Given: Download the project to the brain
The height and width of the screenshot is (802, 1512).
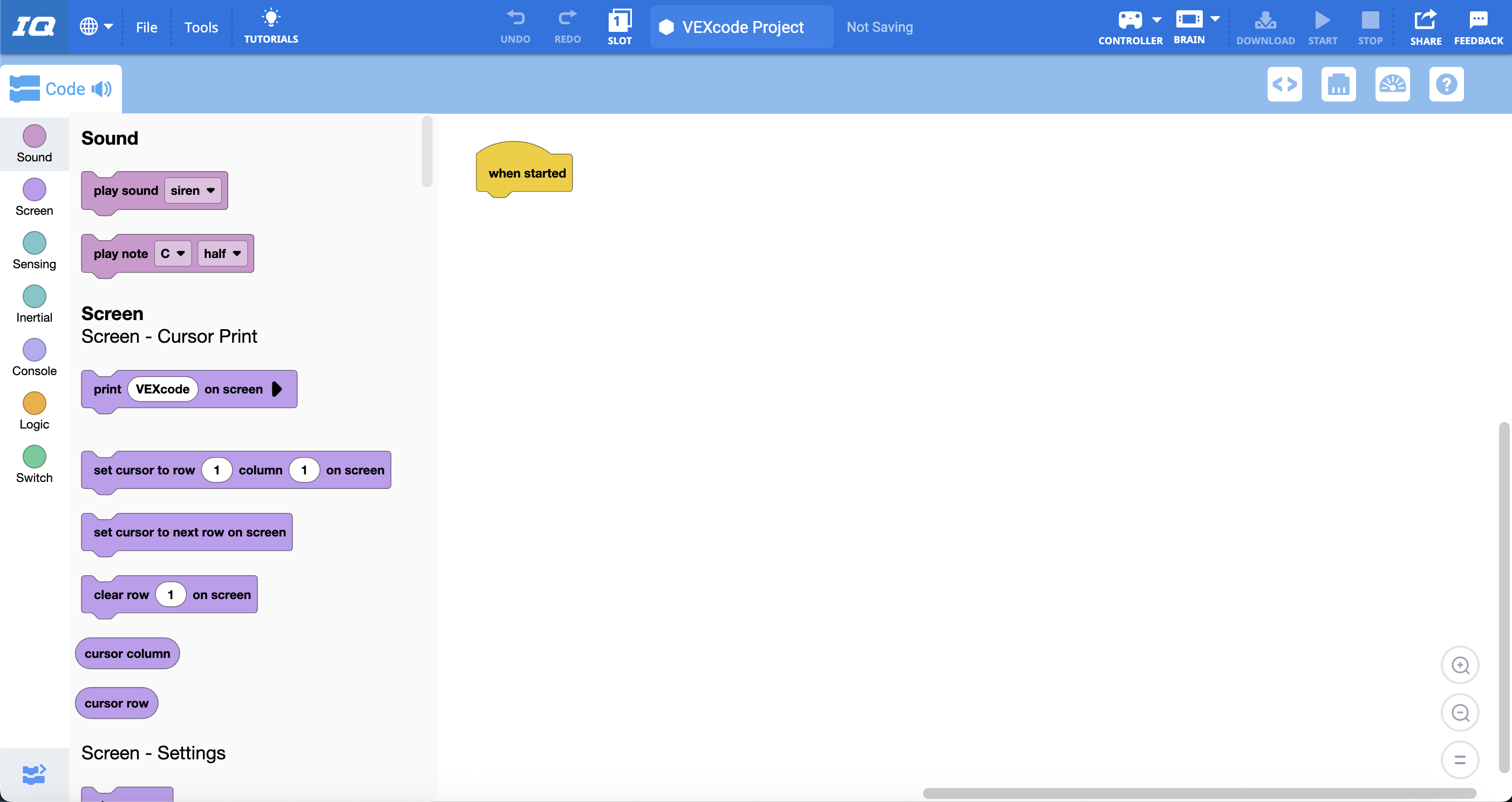Looking at the screenshot, I should click(1265, 26).
